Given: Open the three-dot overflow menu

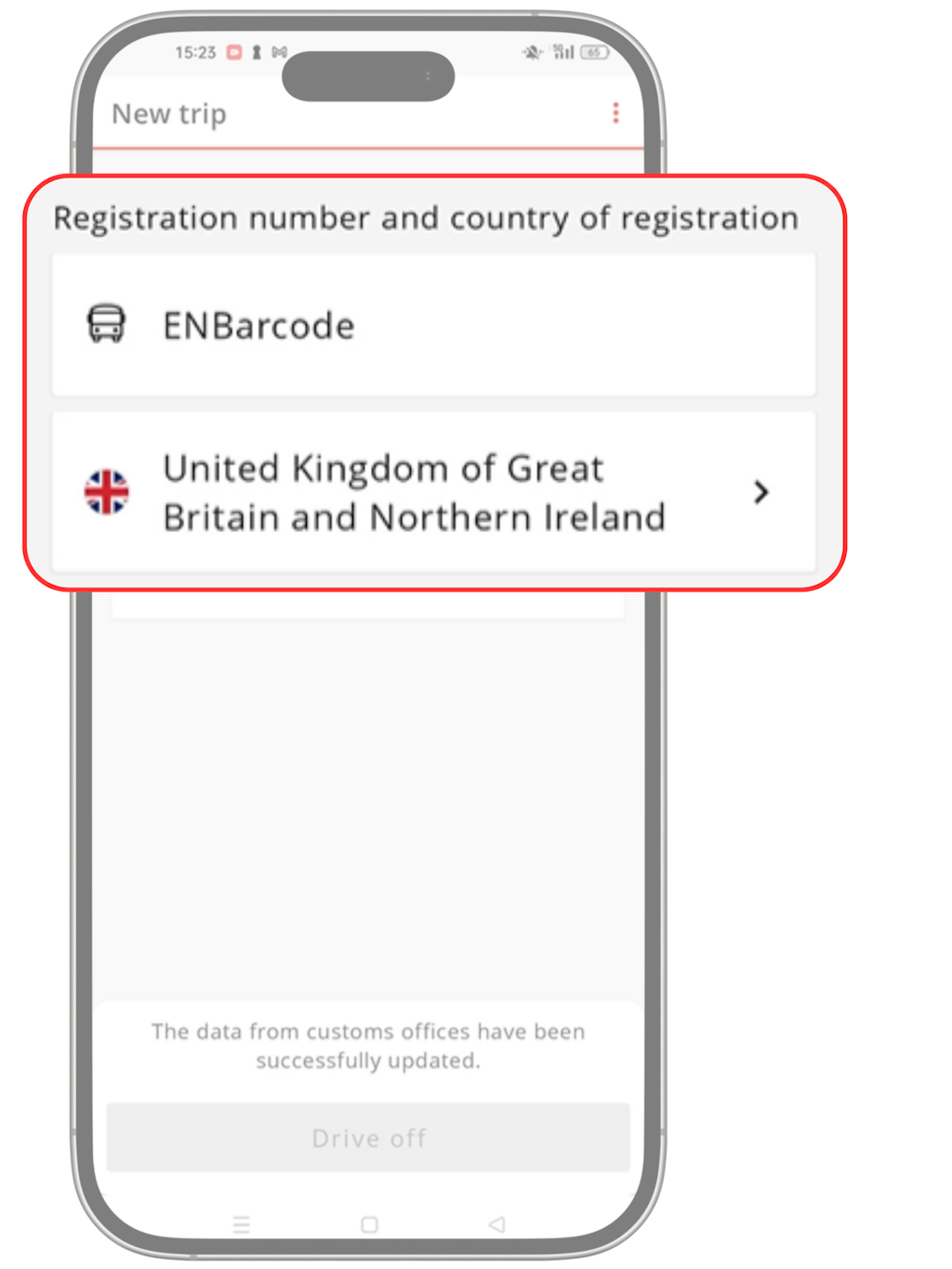Looking at the screenshot, I should click(615, 113).
